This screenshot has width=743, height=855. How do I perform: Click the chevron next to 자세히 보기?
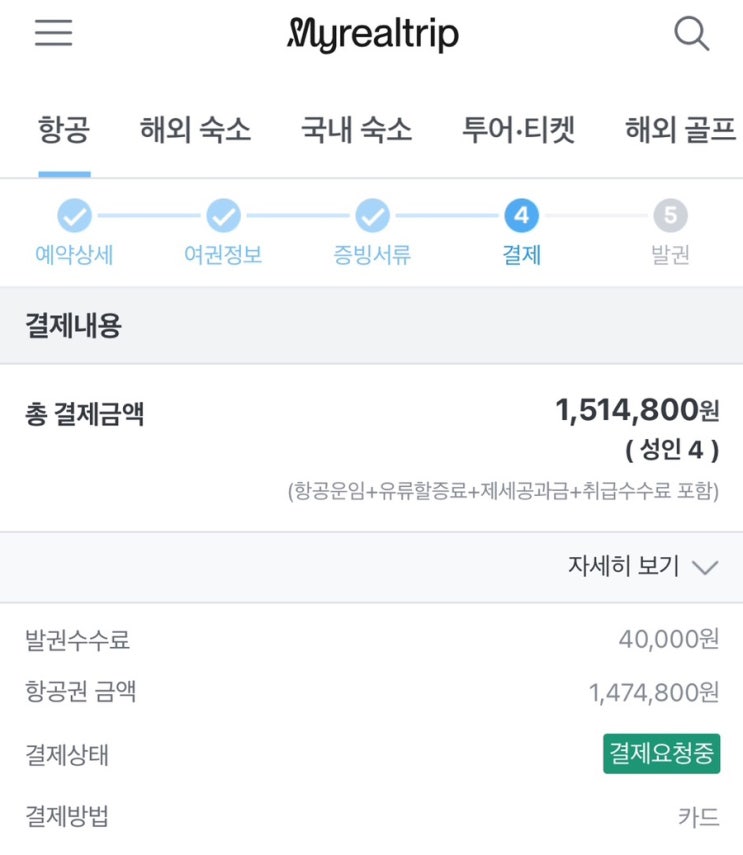click(x=705, y=568)
